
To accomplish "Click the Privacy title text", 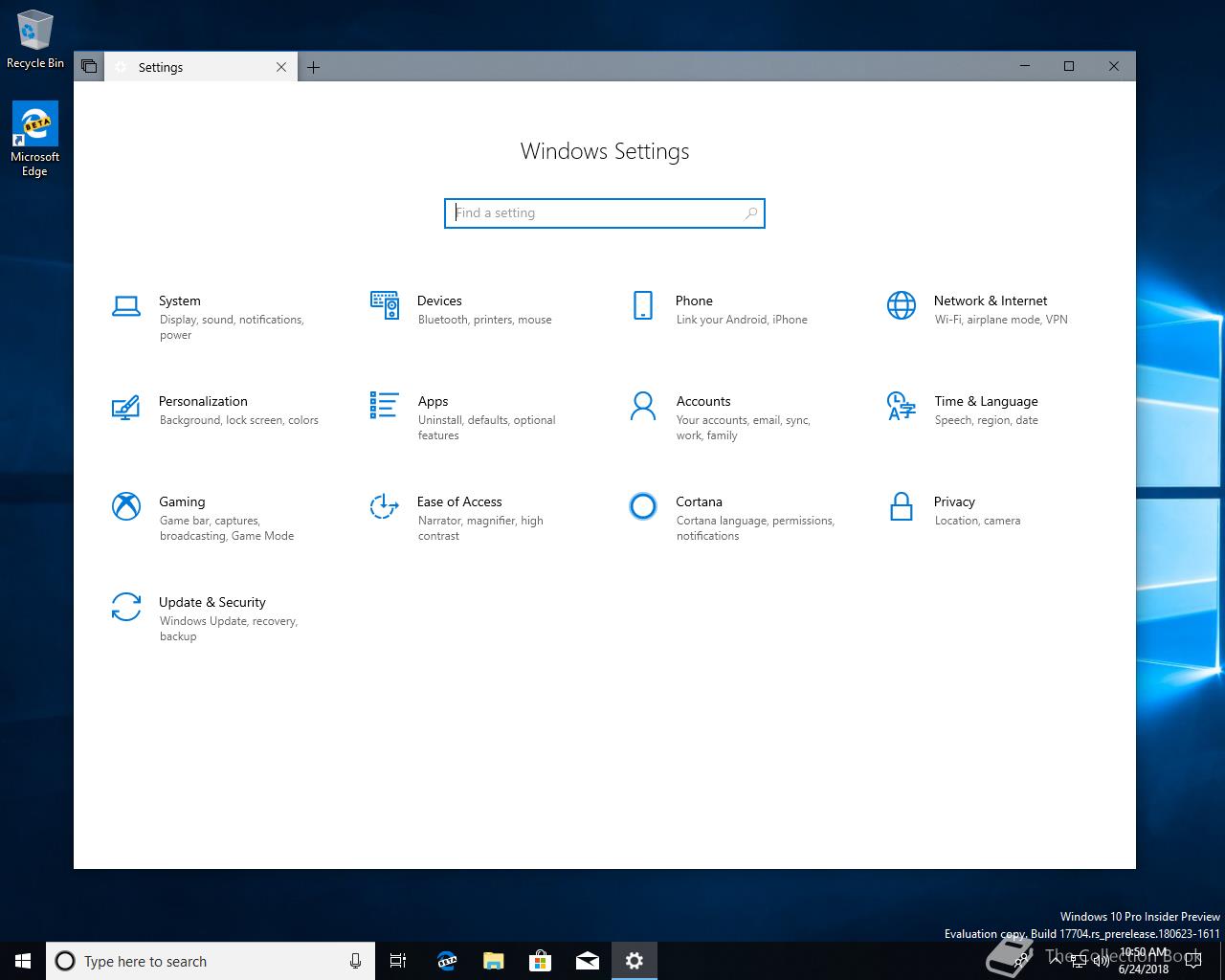I will tap(954, 501).
